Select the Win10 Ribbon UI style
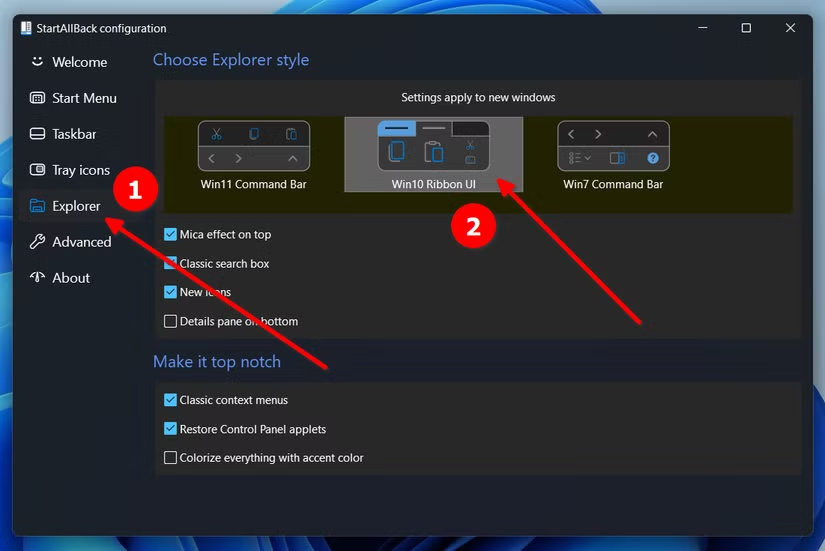The height and width of the screenshot is (551, 825). (434, 154)
